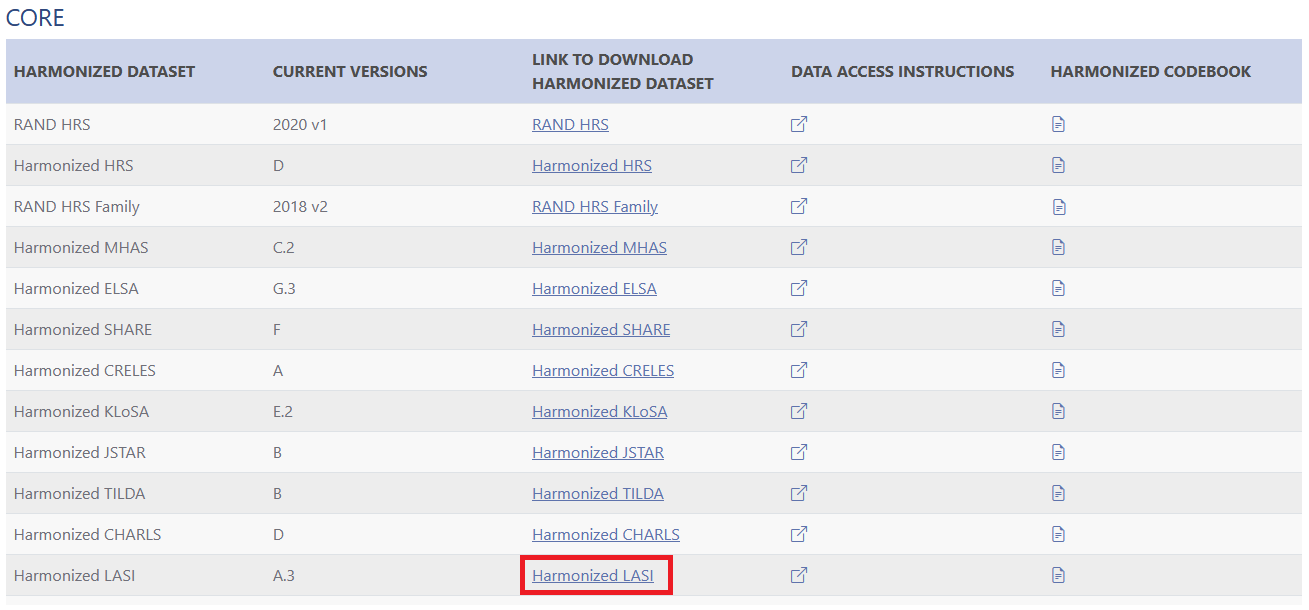Click the Link to Download column header
Screen dimensions: 1309x610
click(x=622, y=72)
